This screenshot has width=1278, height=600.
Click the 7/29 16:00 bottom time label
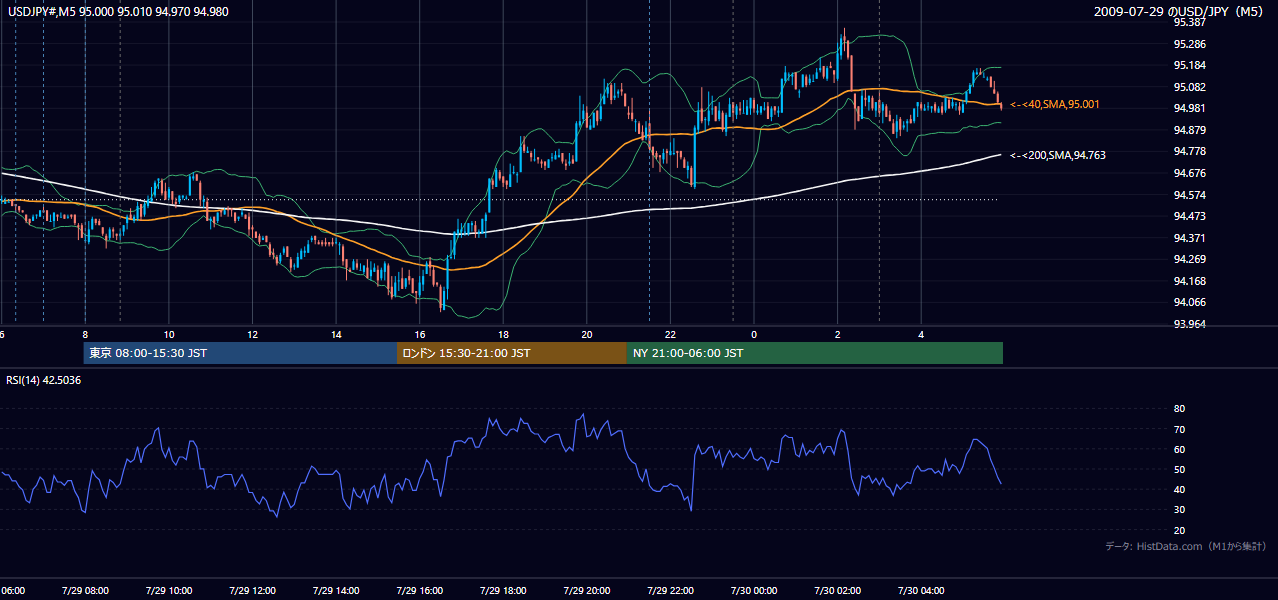point(419,590)
